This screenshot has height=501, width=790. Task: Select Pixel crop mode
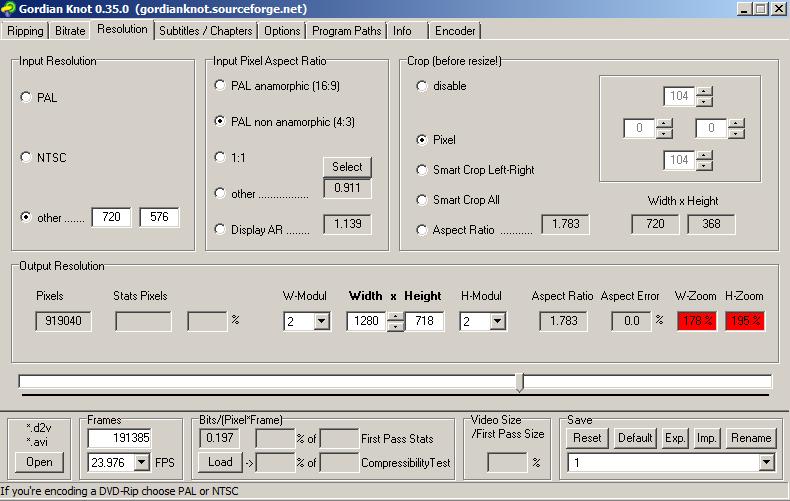[x=422, y=140]
